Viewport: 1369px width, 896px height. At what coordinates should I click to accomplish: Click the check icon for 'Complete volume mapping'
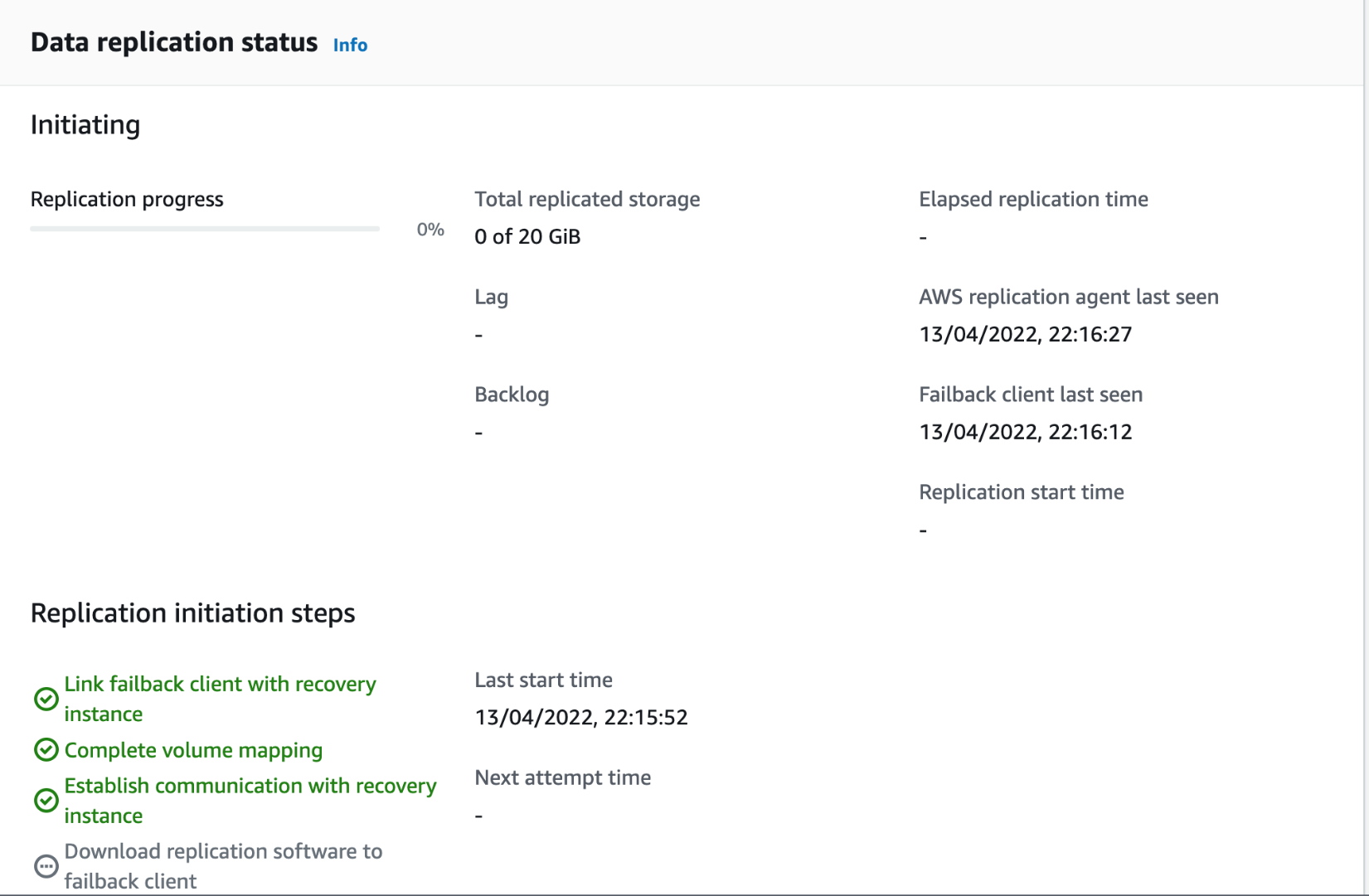tap(46, 751)
